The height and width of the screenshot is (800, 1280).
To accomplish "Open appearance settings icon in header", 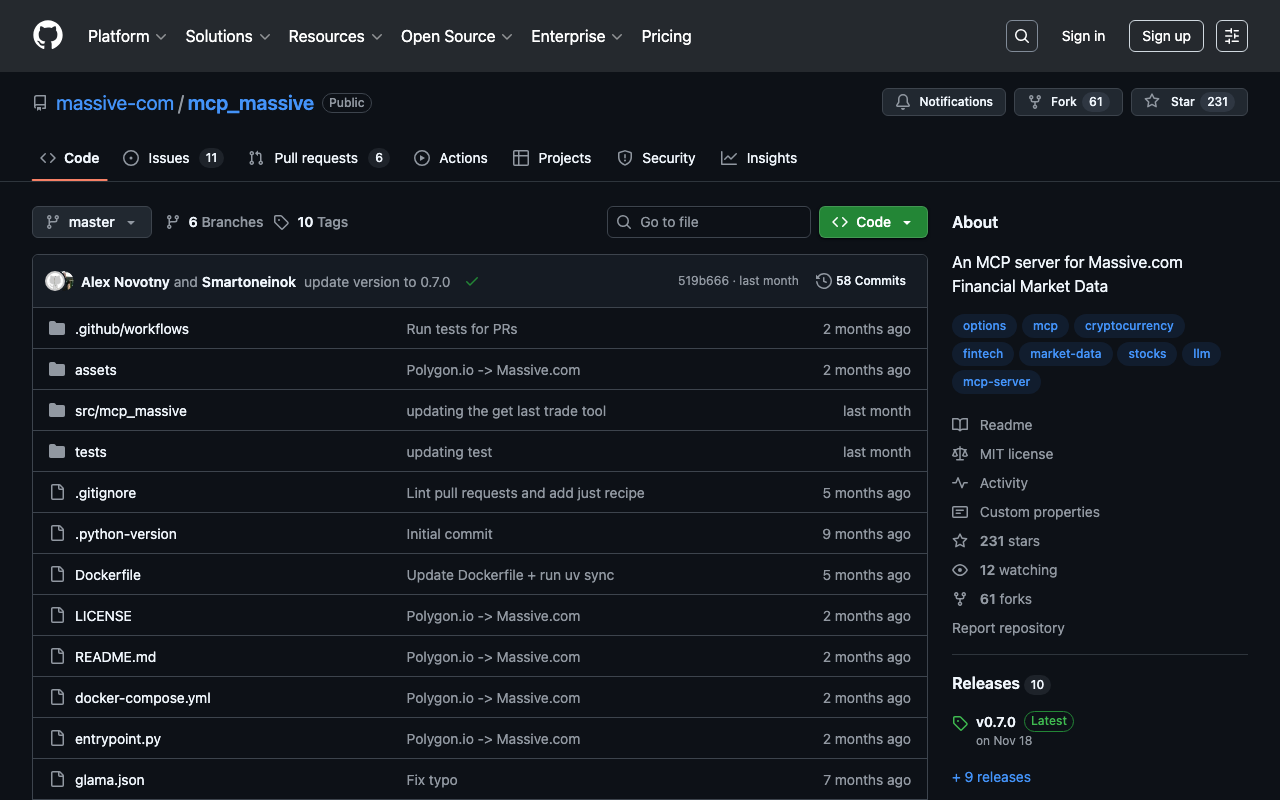I will tap(1231, 36).
